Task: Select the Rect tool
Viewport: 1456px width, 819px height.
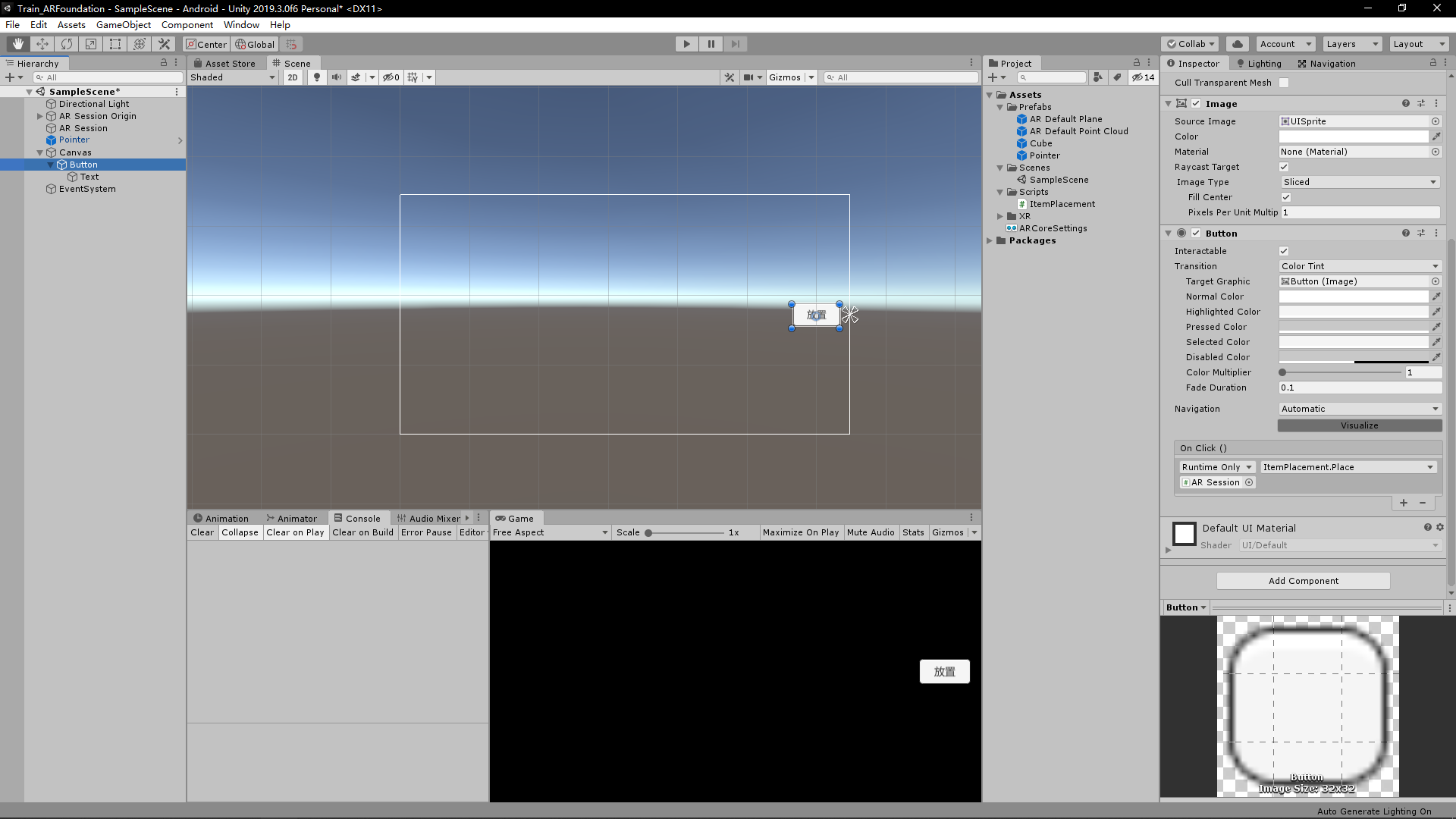Action: tap(115, 44)
